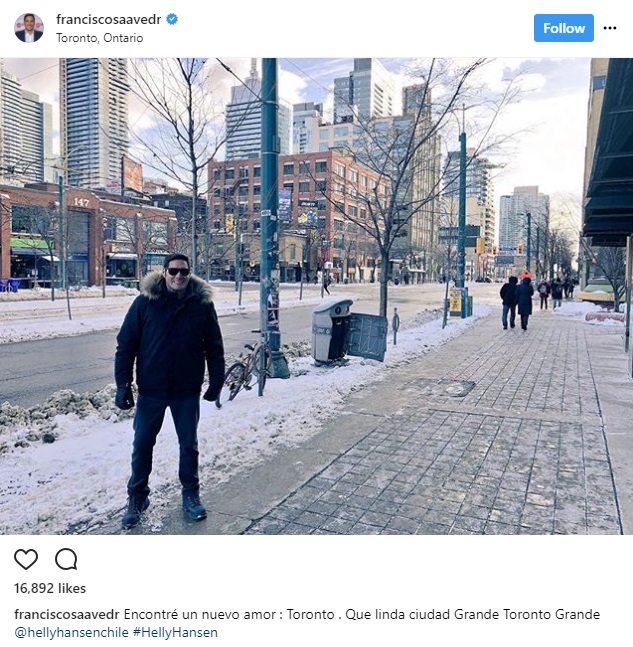Open the Toronto, Ontario location tag
633x647 pixels.
99,38
